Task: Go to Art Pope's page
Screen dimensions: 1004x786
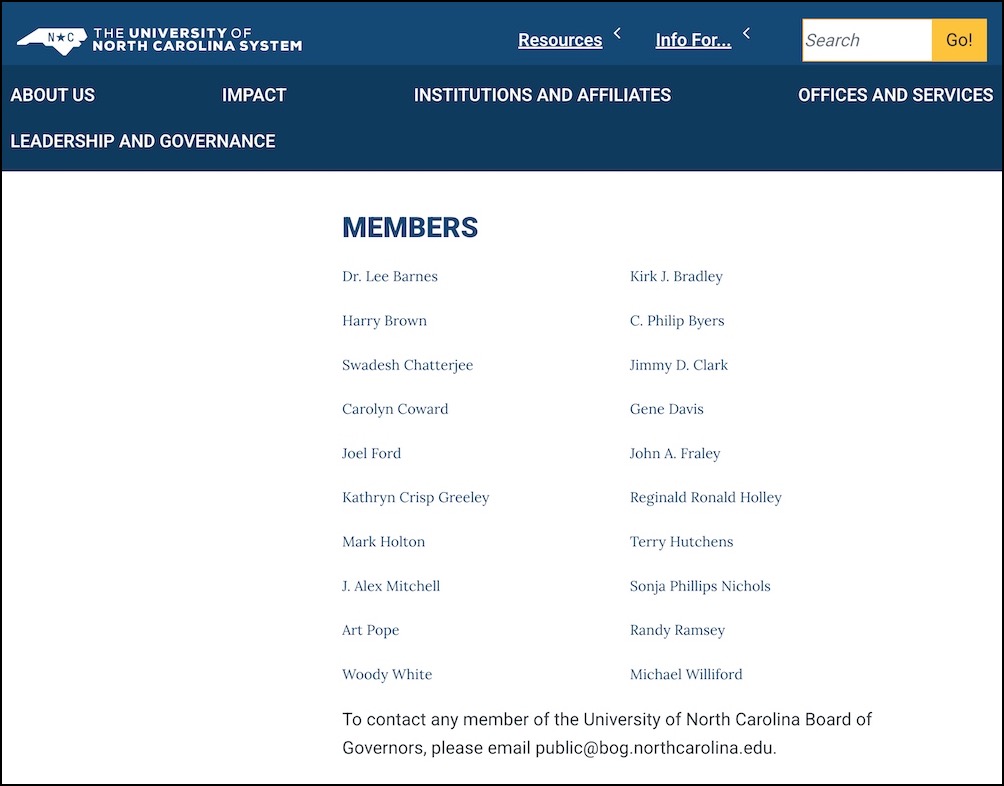Action: click(x=370, y=630)
